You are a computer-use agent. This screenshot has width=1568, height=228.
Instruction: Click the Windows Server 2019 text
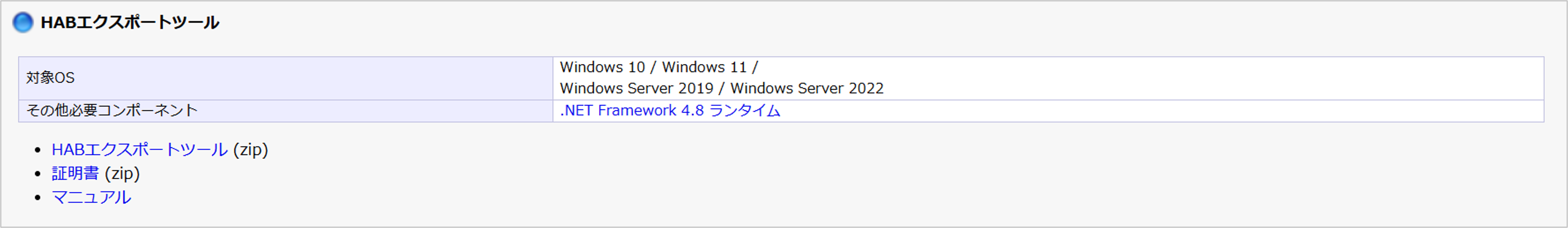(636, 88)
